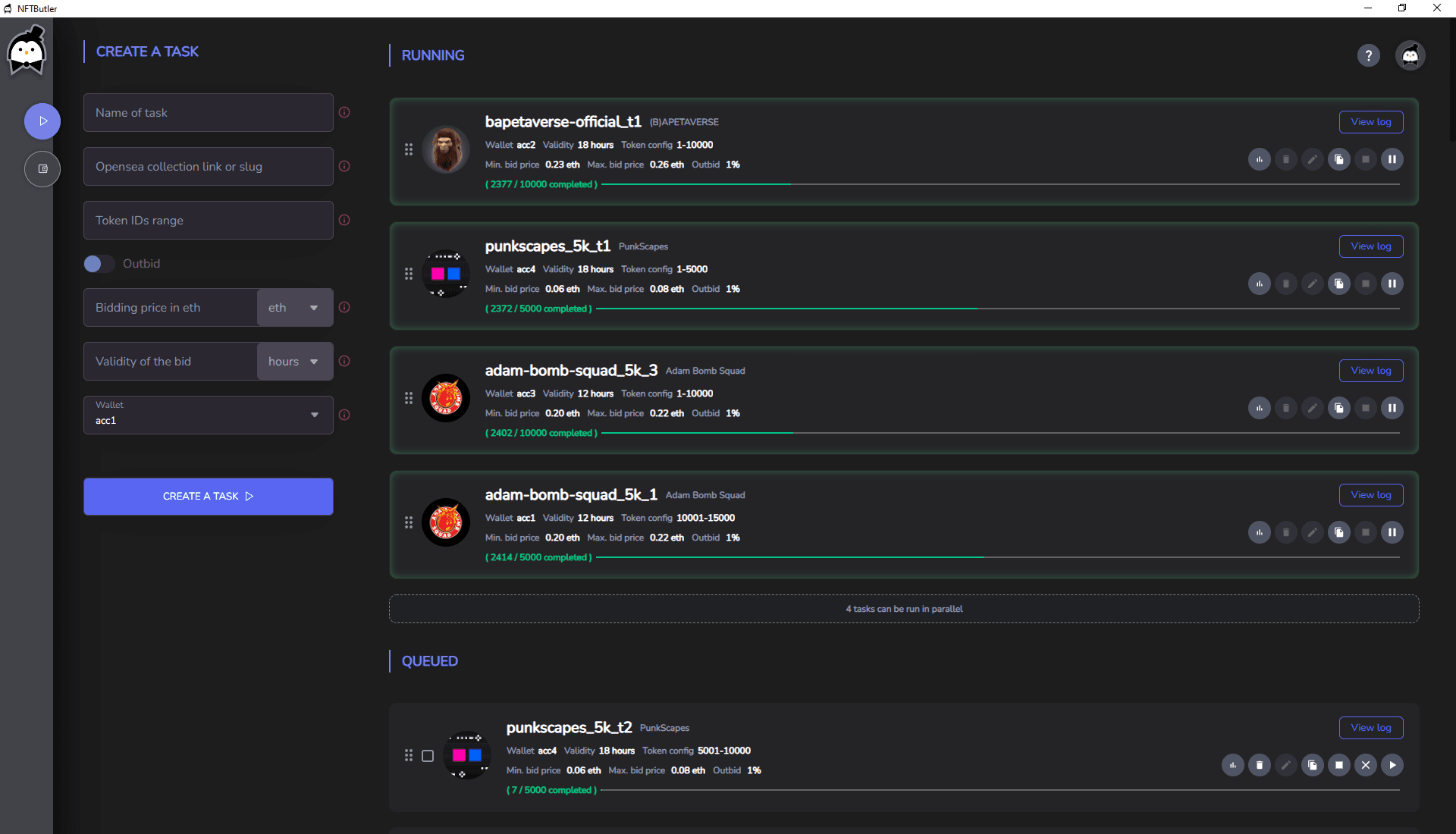Click stop icon on punkscapes_5k_t1
Image resolution: width=1456 pixels, height=834 pixels.
point(1366,284)
